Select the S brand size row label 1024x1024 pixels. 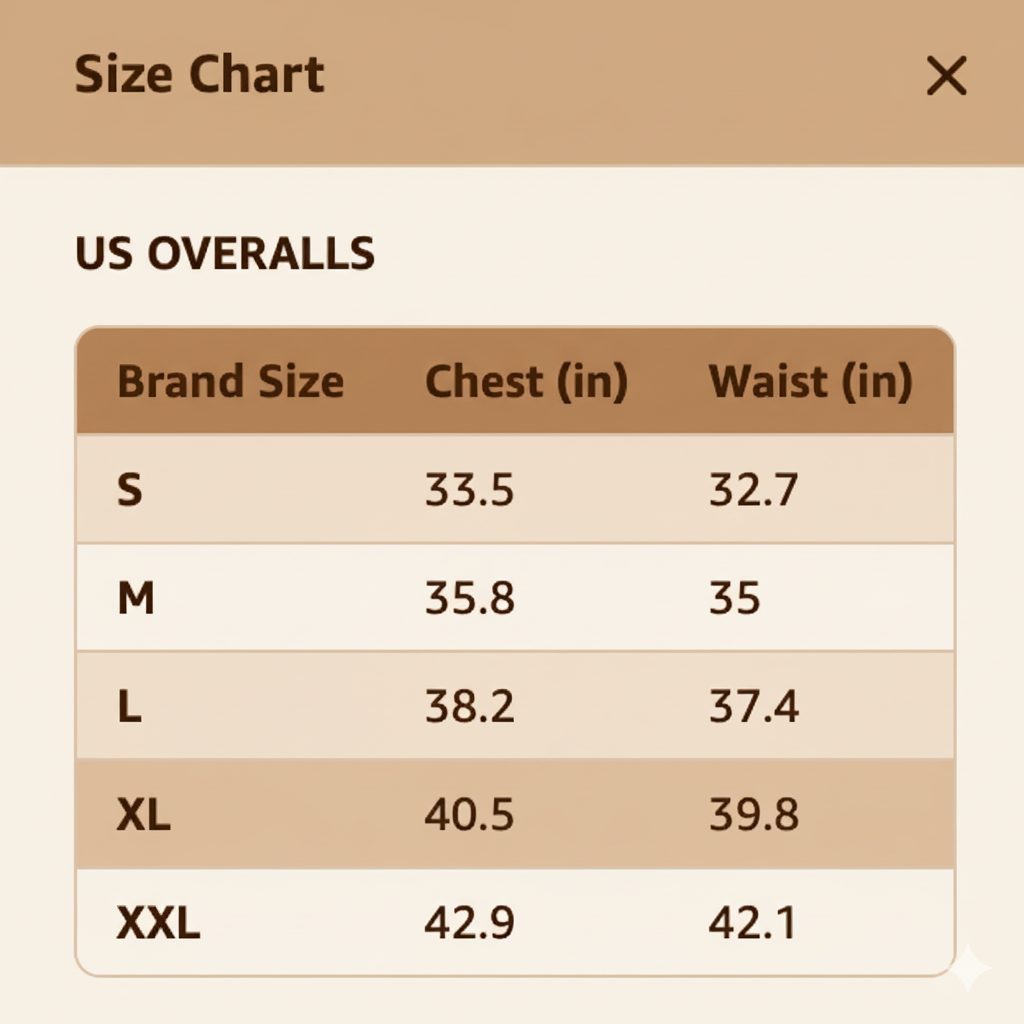click(x=129, y=491)
